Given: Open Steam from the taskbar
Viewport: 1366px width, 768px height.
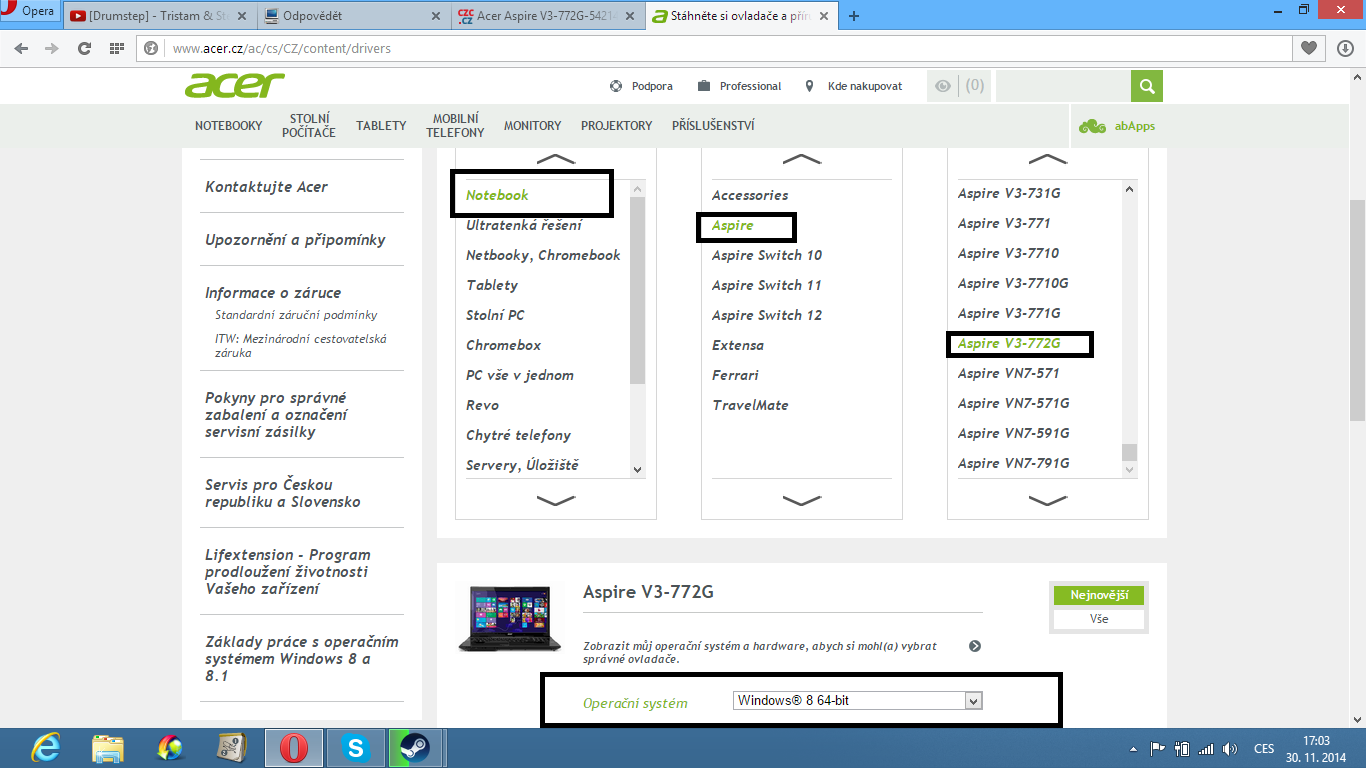Looking at the screenshot, I should click(x=414, y=748).
